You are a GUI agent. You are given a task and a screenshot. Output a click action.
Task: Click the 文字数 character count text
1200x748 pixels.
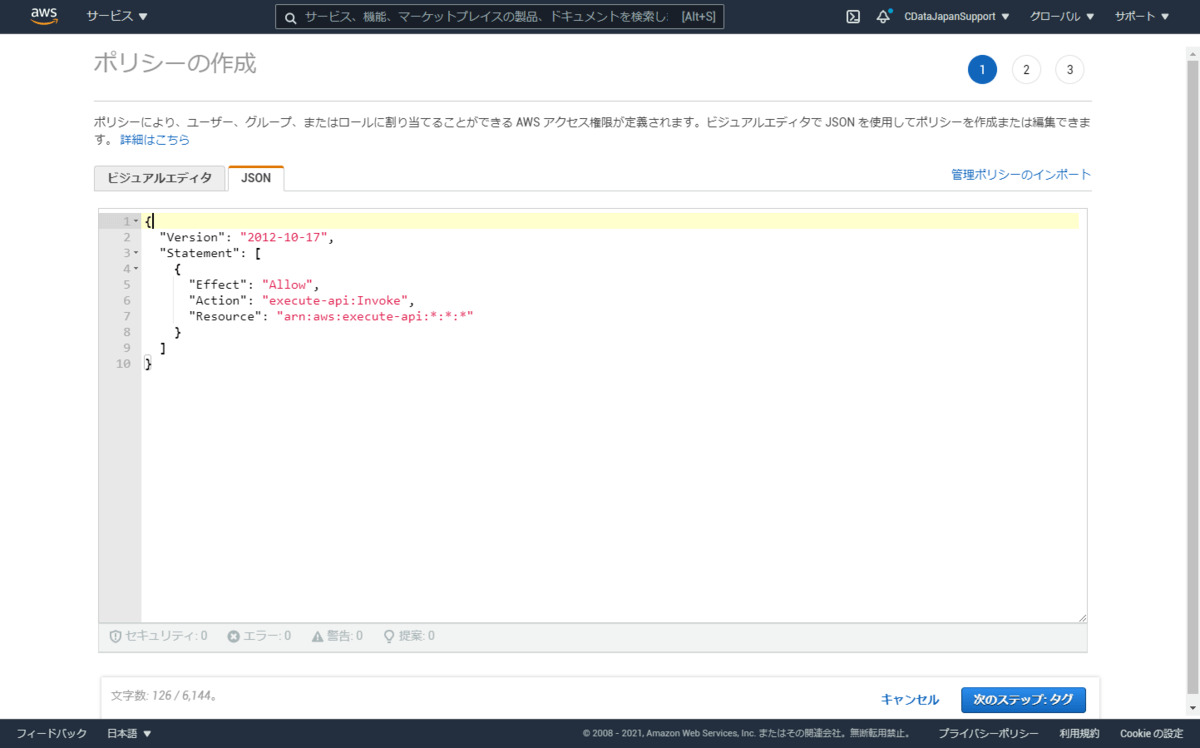(165, 695)
